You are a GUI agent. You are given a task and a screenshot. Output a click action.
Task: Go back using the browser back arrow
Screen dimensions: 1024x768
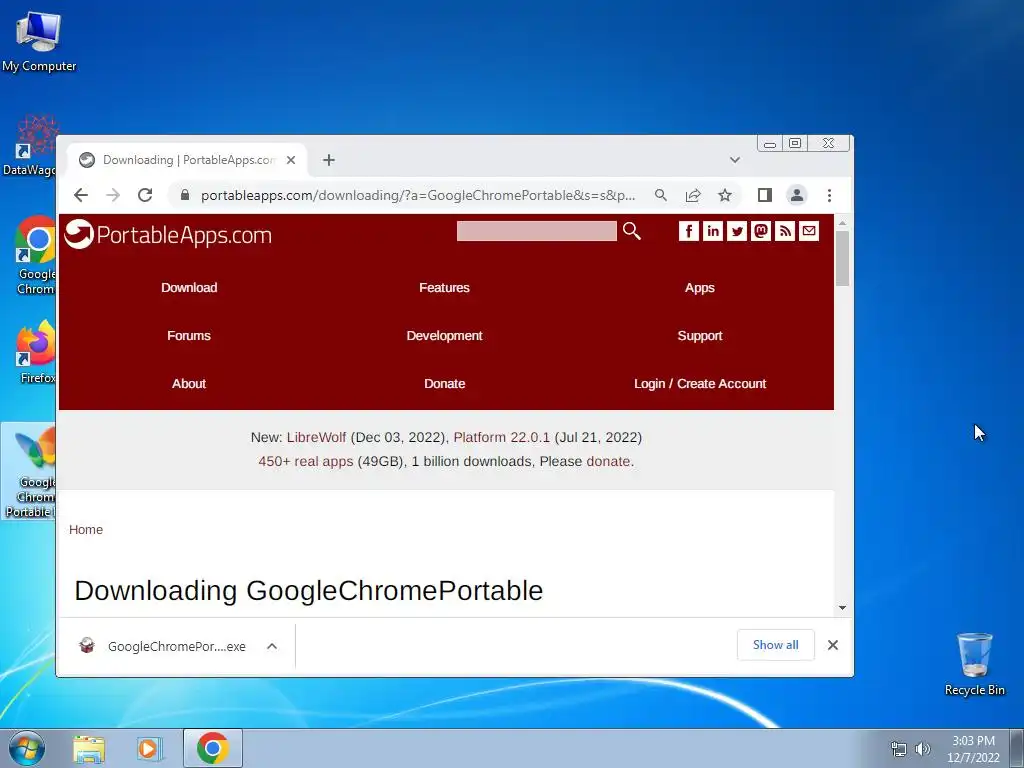[x=80, y=195]
